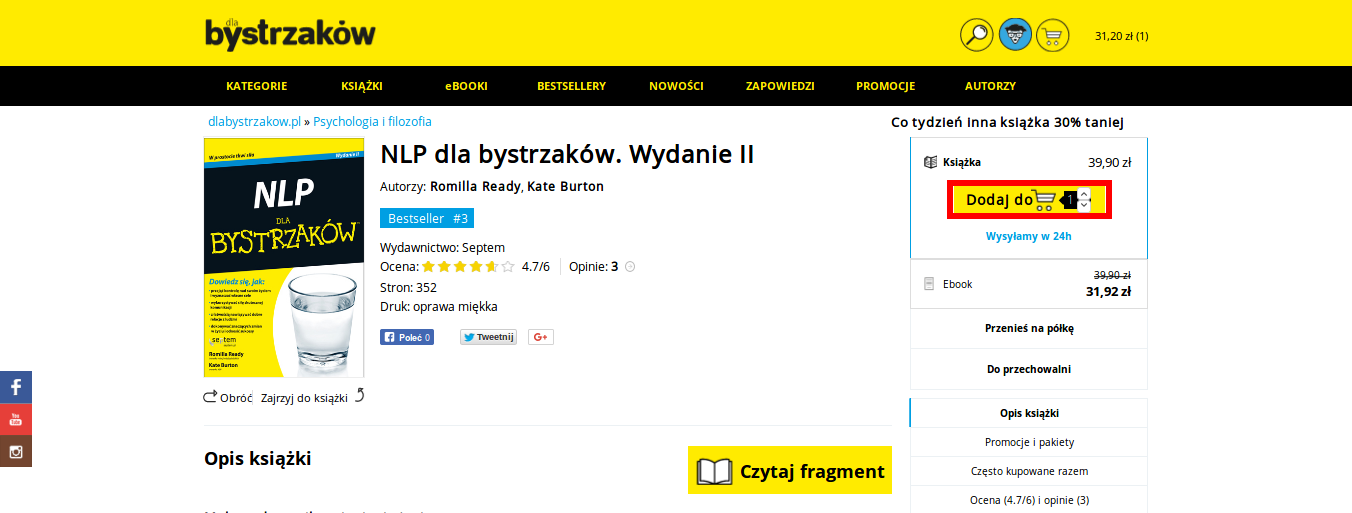The width and height of the screenshot is (1352, 513).
Task: Click the Google+ share button
Action: click(541, 337)
